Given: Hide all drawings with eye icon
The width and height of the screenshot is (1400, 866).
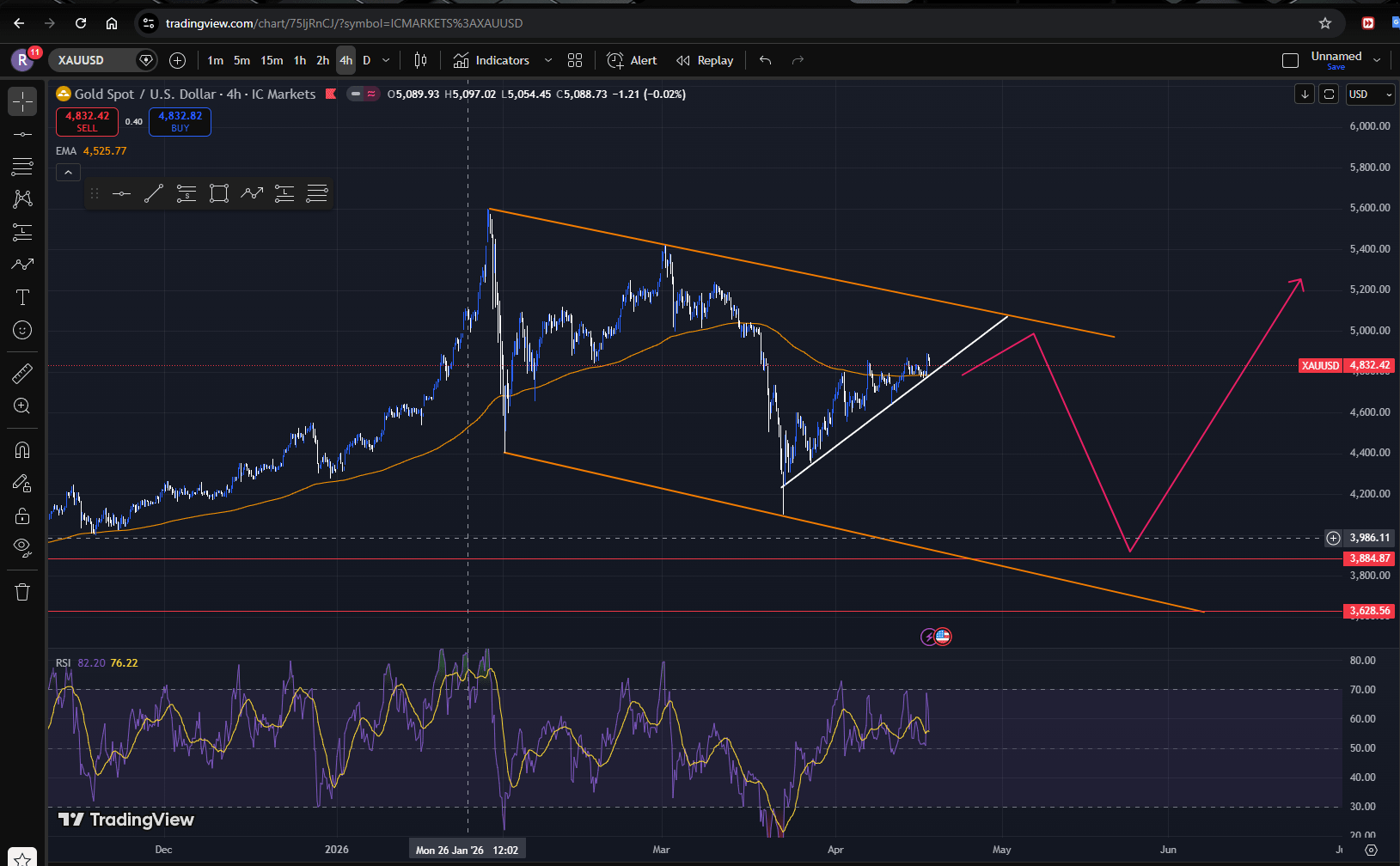Looking at the screenshot, I should pos(22,547).
